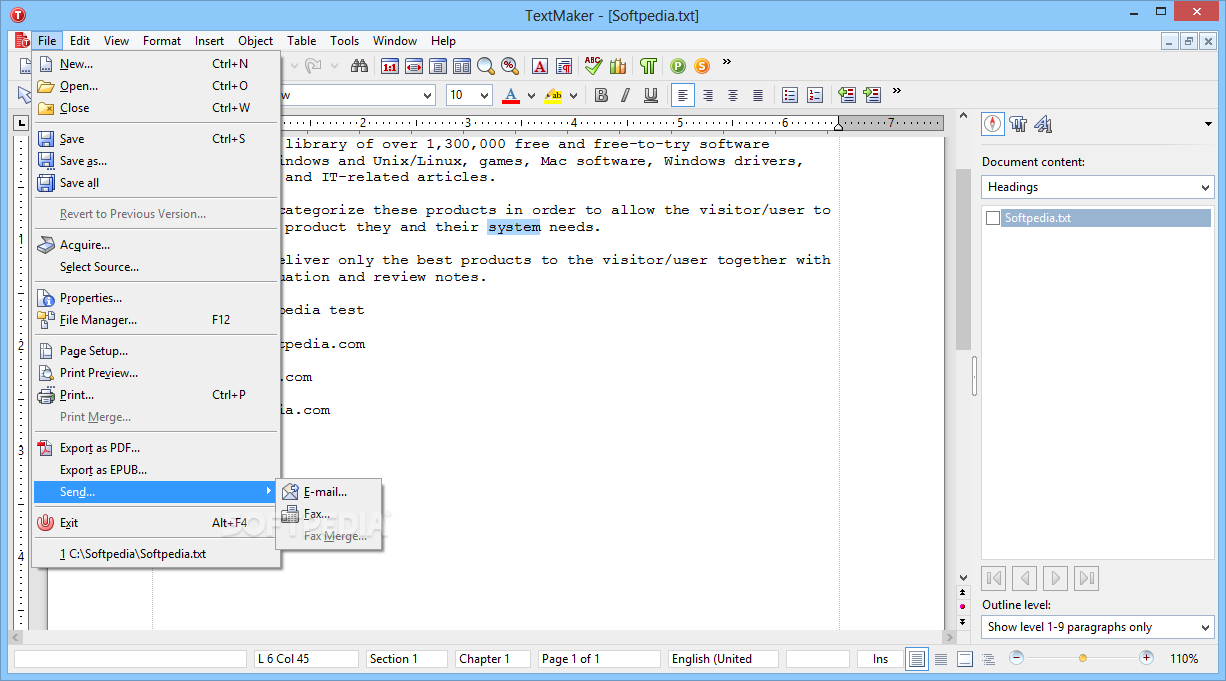Click the zoom slider handle

pyautogui.click(x=1082, y=658)
